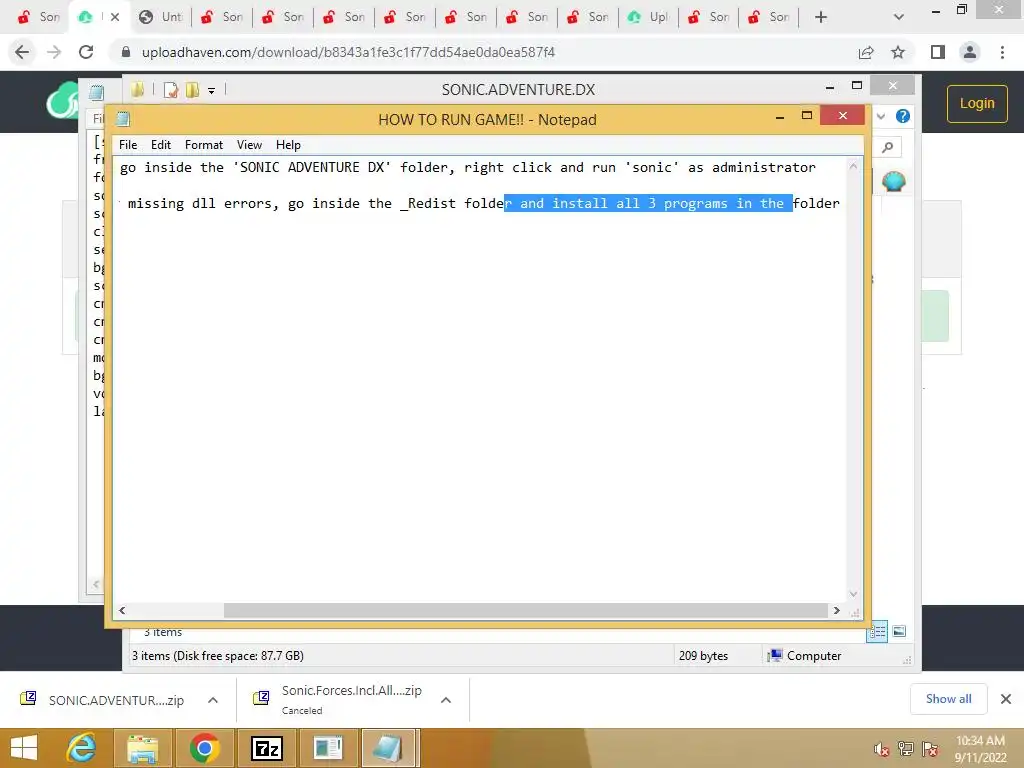This screenshot has width=1024, height=768.
Task: Close the downloads bar
Action: pyautogui.click(x=1006, y=699)
